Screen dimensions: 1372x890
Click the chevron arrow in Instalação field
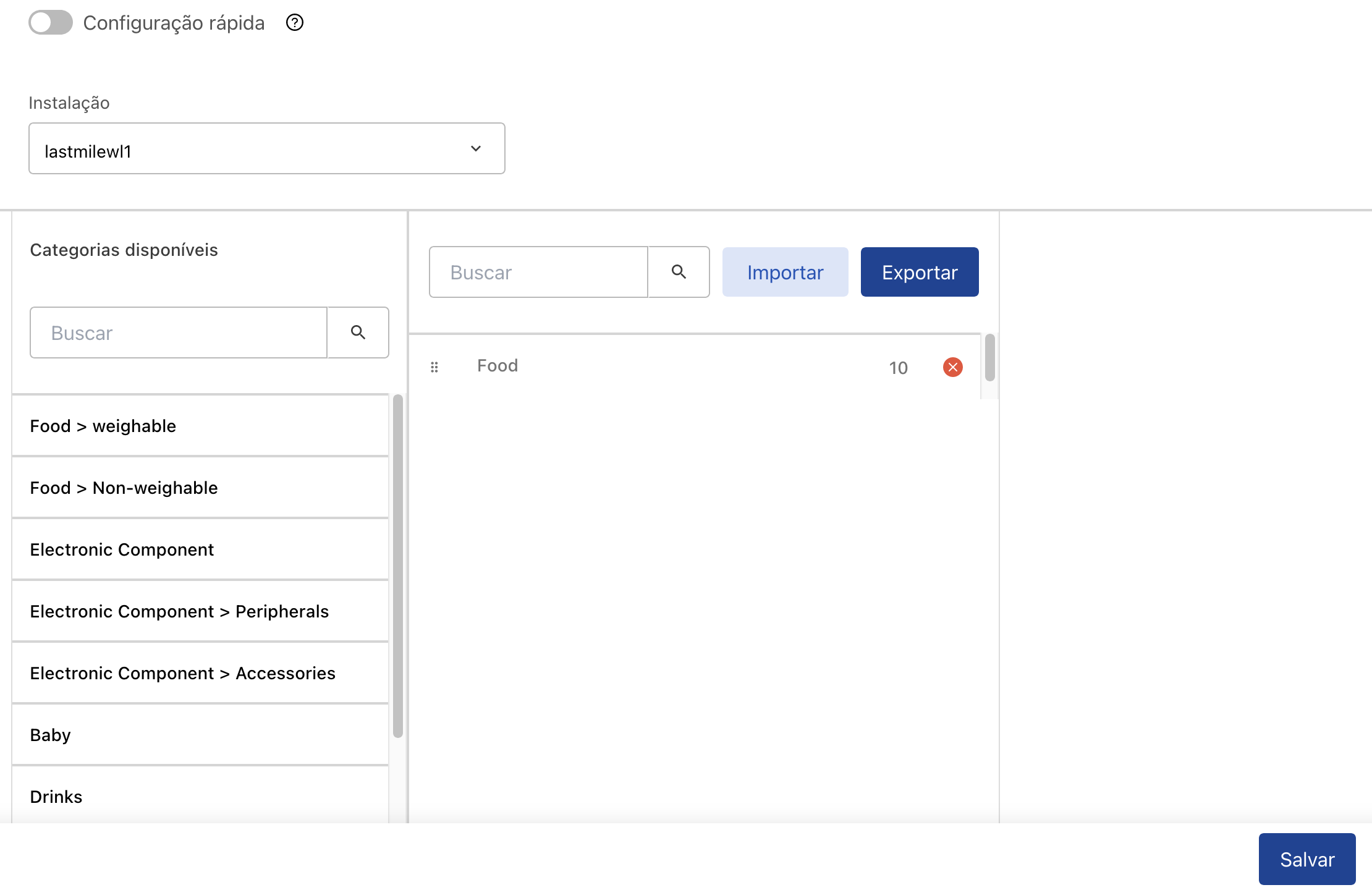coord(475,149)
